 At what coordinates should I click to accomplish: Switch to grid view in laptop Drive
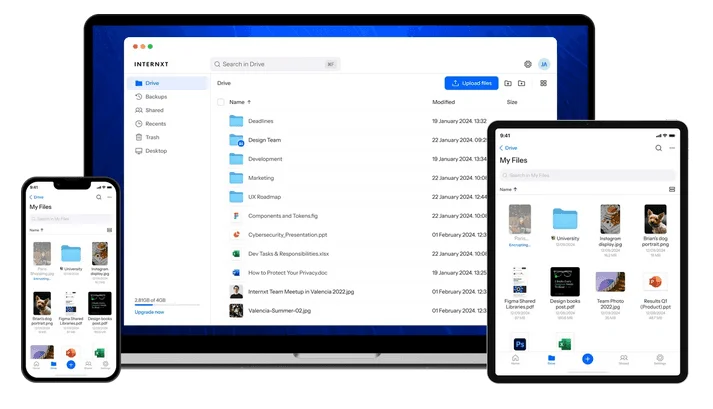tap(543, 83)
